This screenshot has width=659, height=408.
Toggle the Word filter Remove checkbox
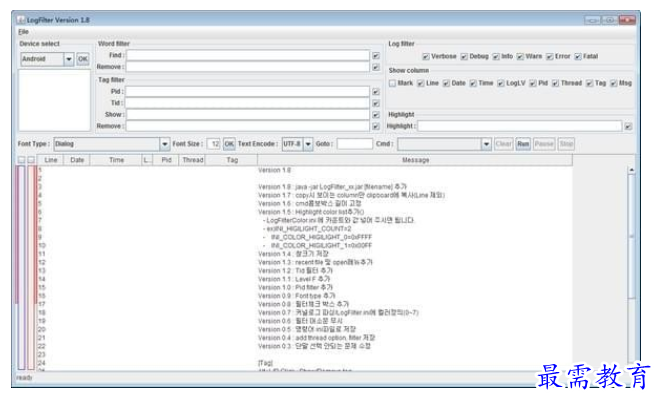click(x=376, y=67)
